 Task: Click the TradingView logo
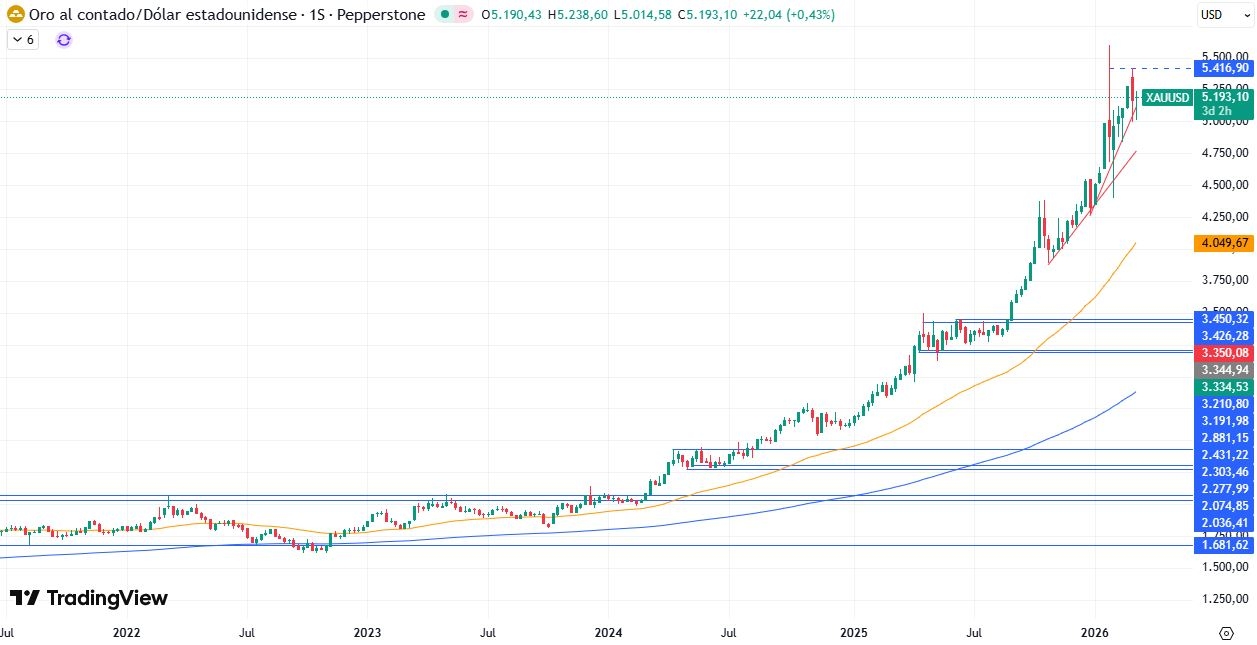[90, 598]
